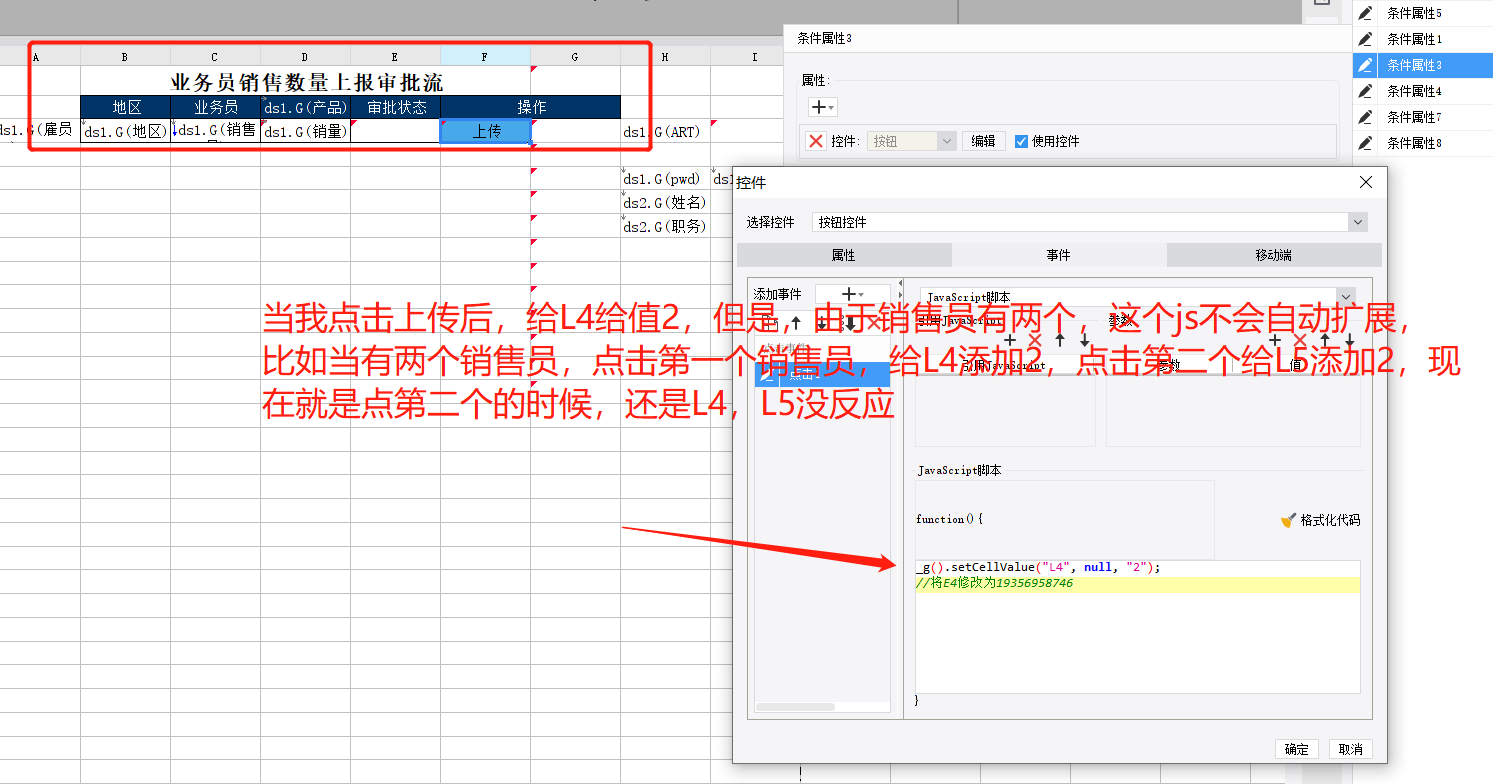Click pencil icon for 条件属性4
The image size is (1493, 784).
click(x=1366, y=91)
